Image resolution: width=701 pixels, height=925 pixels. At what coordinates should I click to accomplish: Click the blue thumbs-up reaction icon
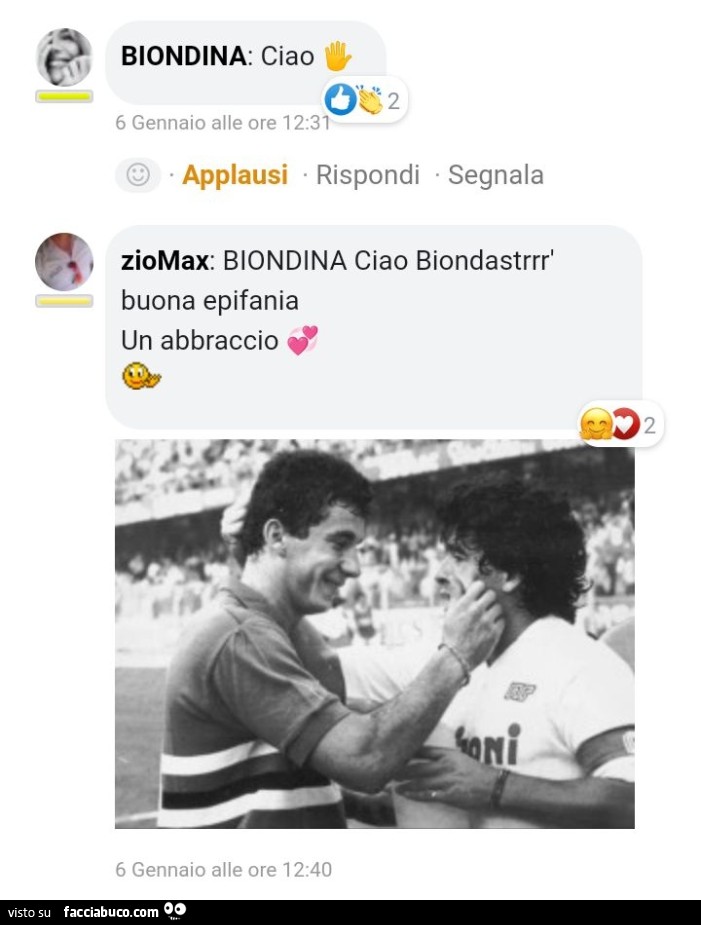point(341,99)
